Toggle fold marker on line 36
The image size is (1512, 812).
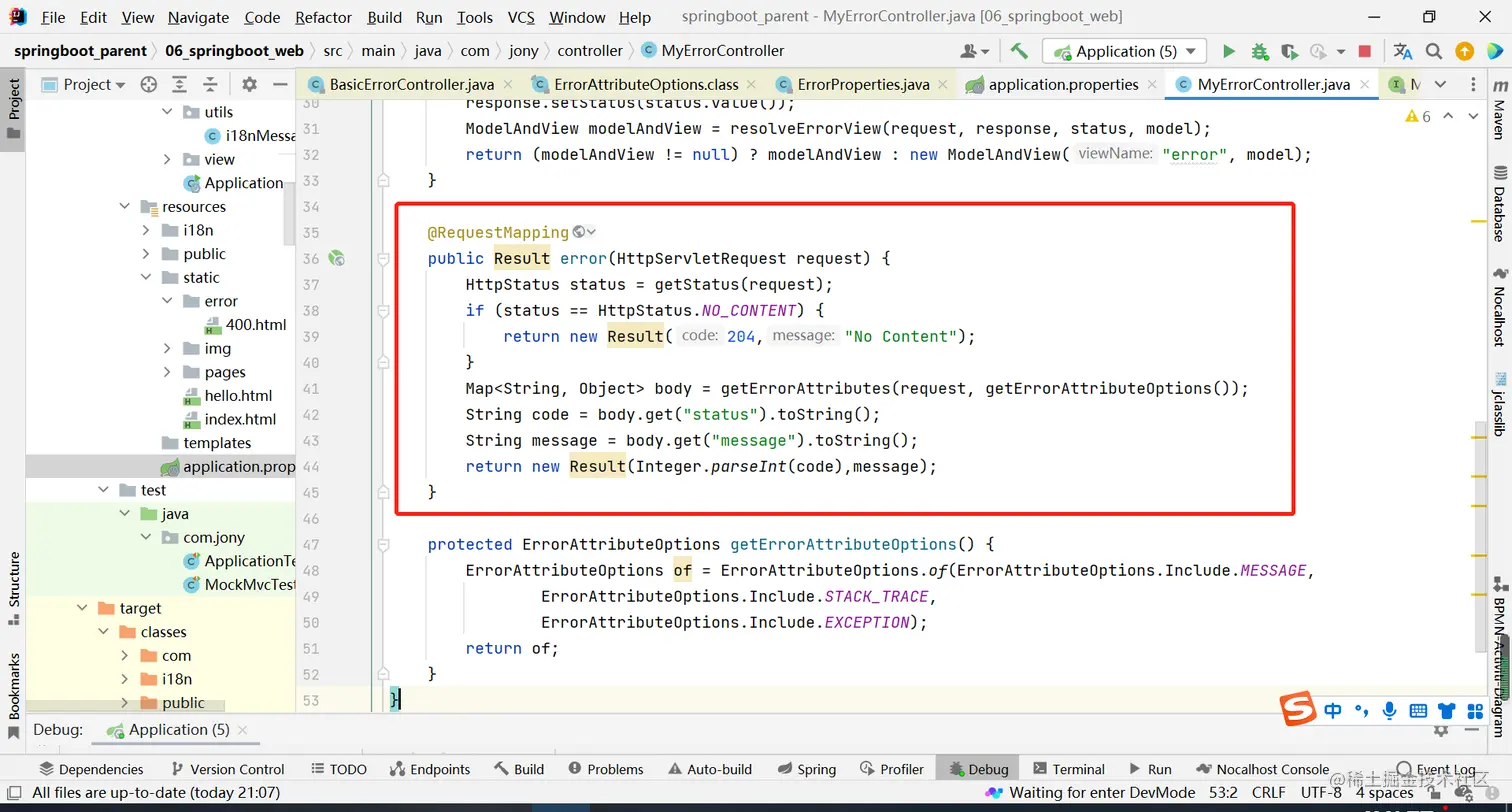[383, 258]
